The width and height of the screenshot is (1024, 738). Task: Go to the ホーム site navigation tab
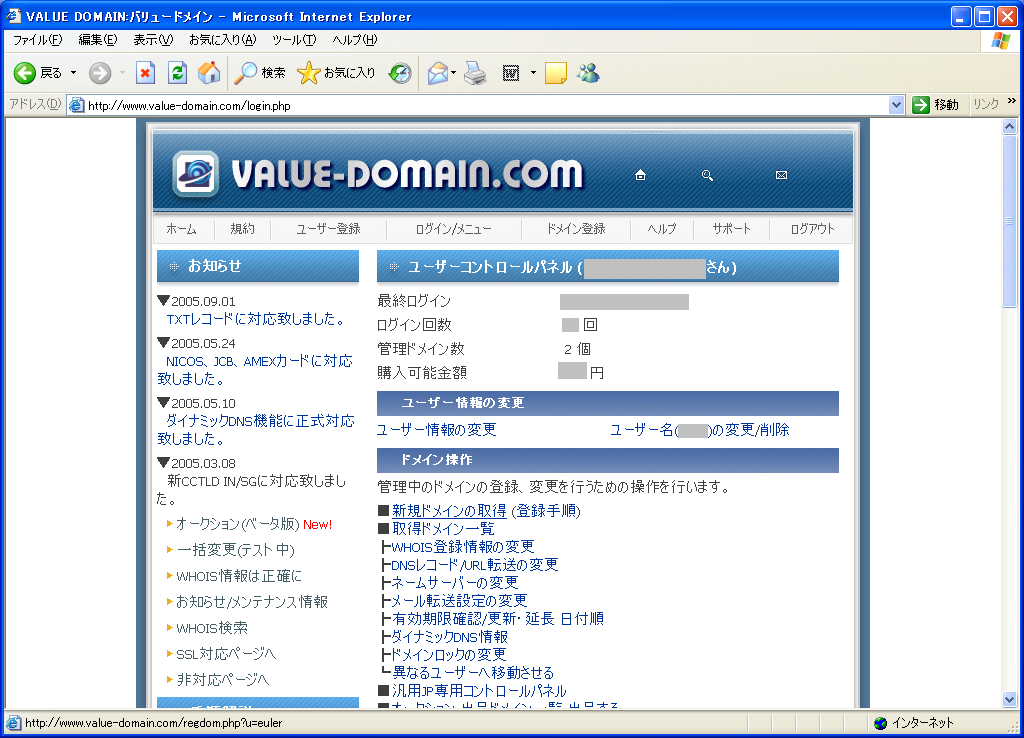tap(182, 229)
